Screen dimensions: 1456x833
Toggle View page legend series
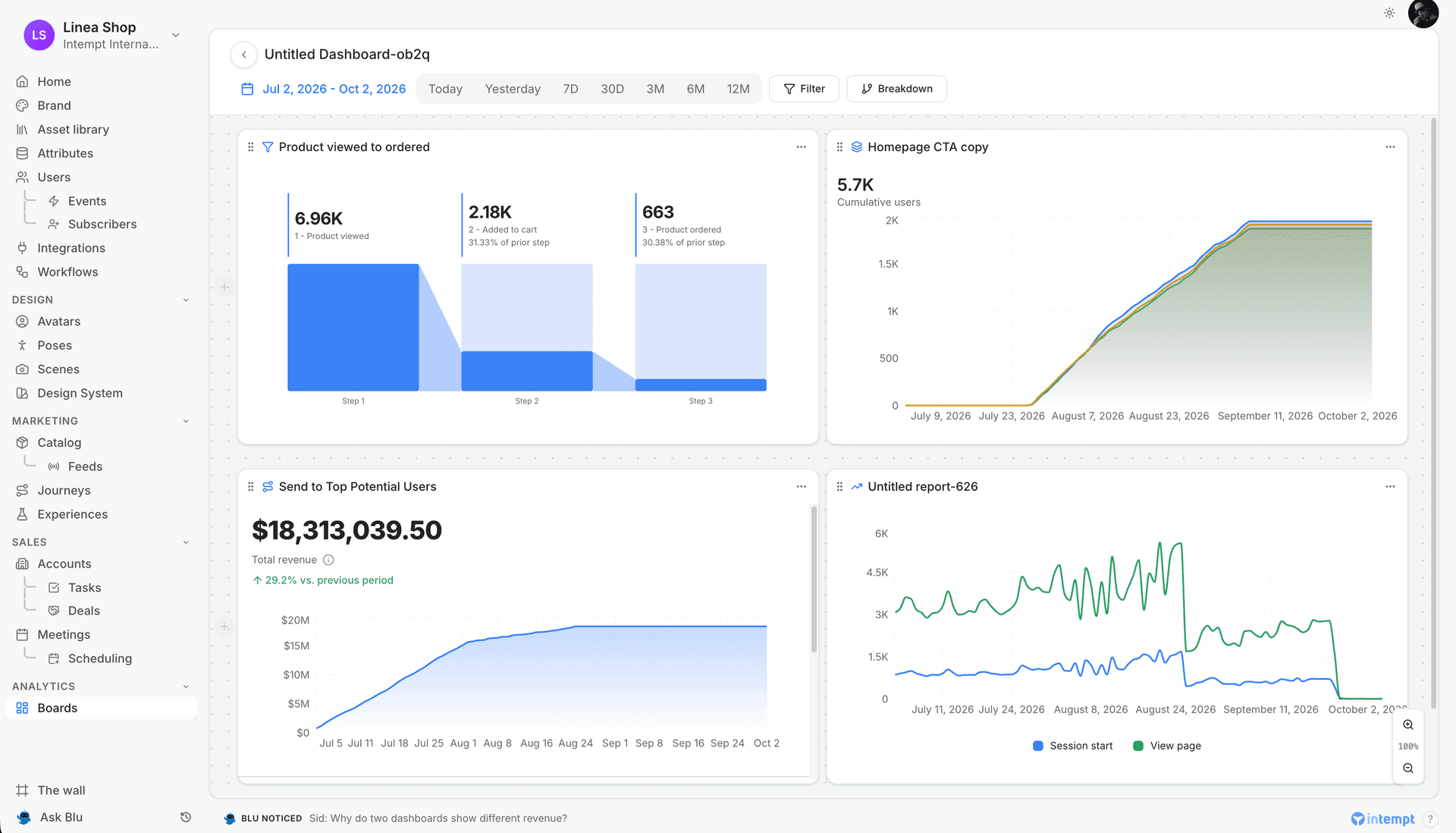(1166, 746)
